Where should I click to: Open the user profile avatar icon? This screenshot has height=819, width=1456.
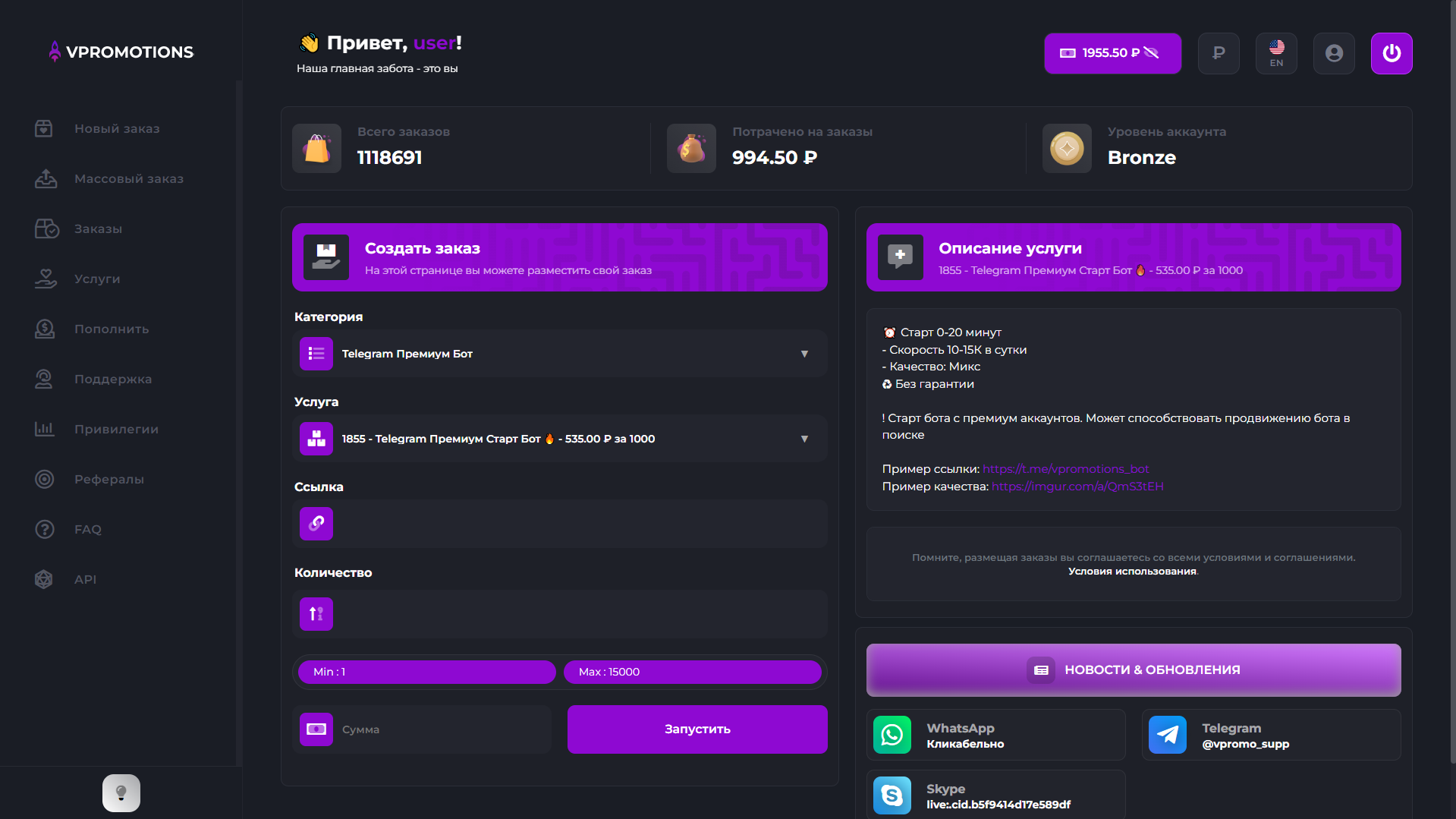click(1334, 53)
